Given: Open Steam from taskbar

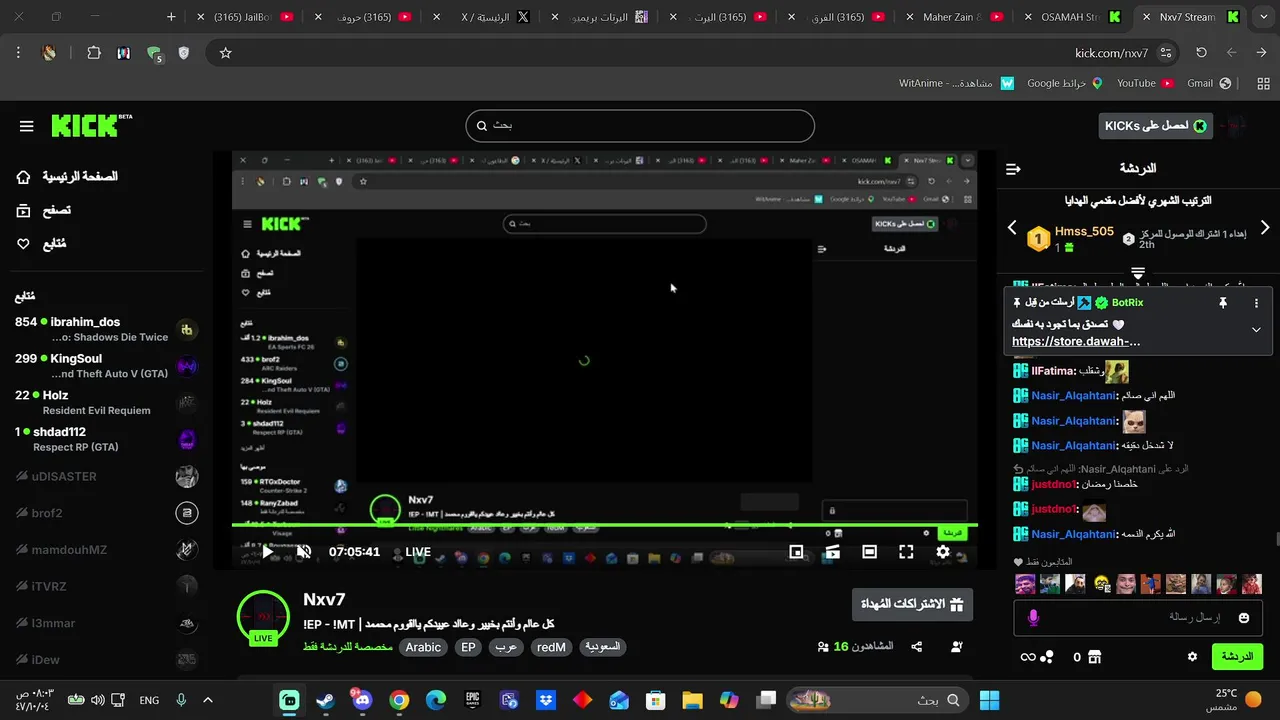Looking at the screenshot, I should click(x=325, y=700).
